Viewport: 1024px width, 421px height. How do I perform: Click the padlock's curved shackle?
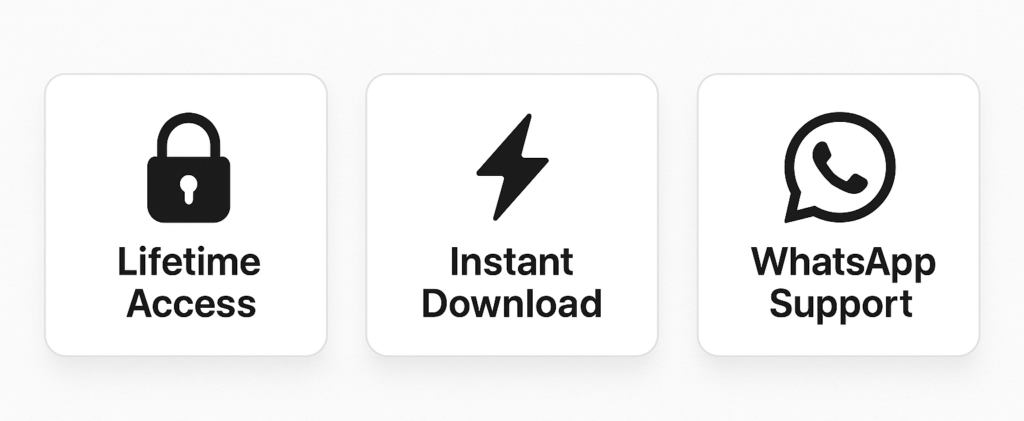coord(189,135)
